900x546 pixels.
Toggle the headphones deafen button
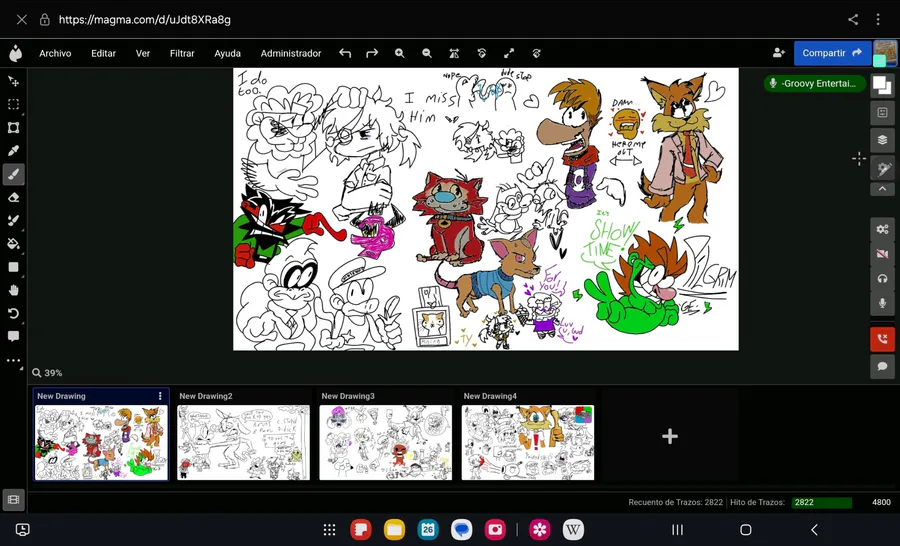[x=882, y=278]
